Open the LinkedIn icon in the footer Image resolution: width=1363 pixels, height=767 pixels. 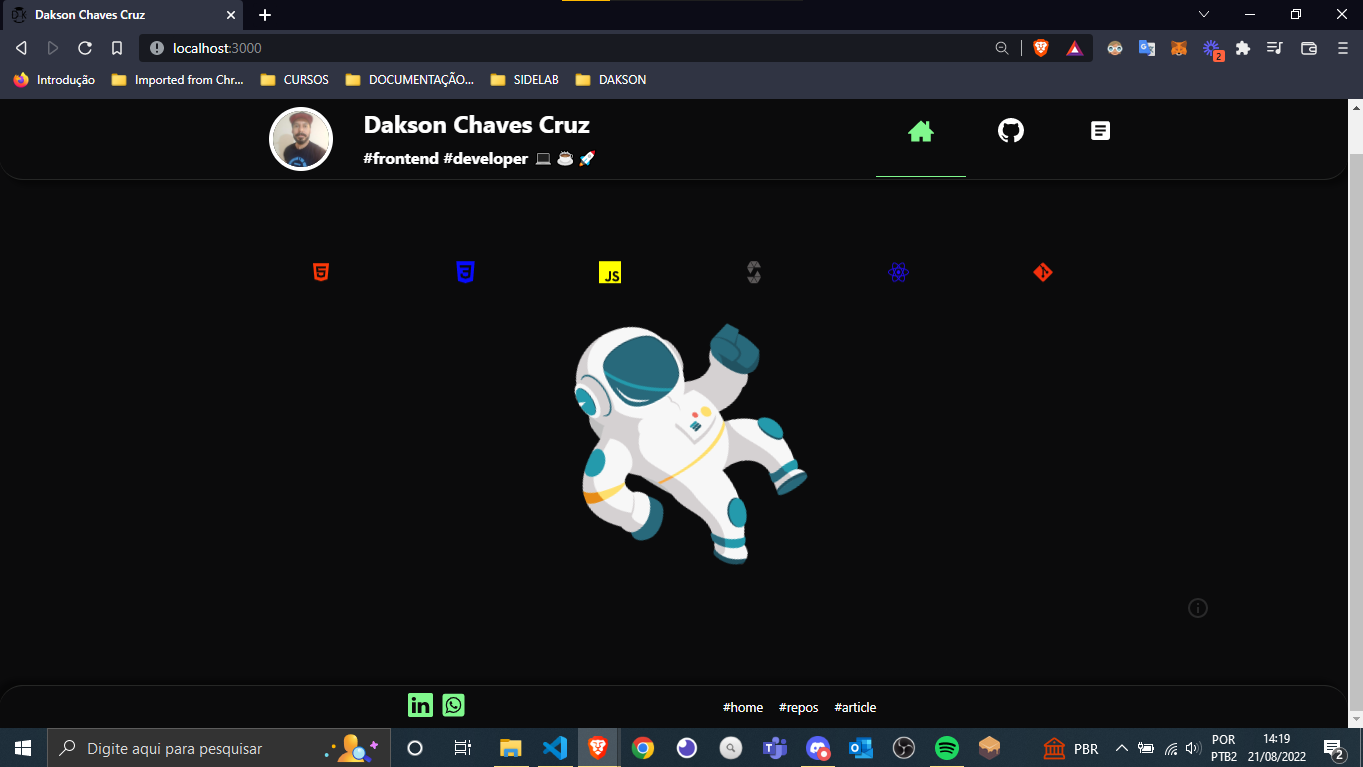(420, 704)
